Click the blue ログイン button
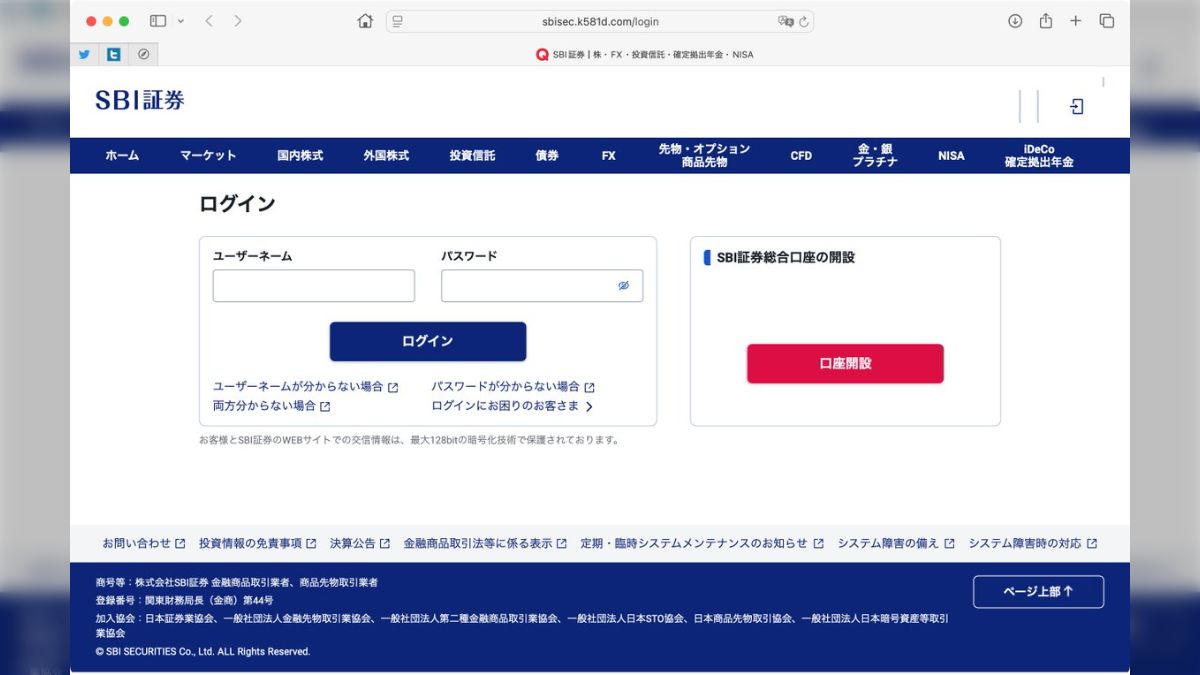This screenshot has width=1200, height=675. tap(428, 341)
